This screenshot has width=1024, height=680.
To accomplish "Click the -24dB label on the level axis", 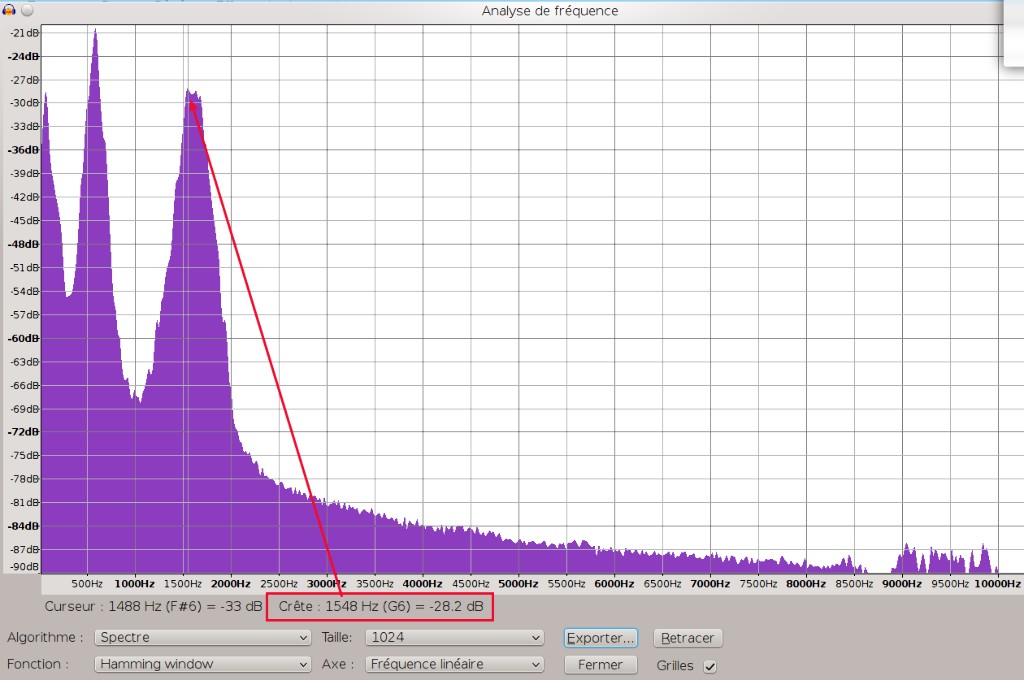I will click(x=24, y=56).
